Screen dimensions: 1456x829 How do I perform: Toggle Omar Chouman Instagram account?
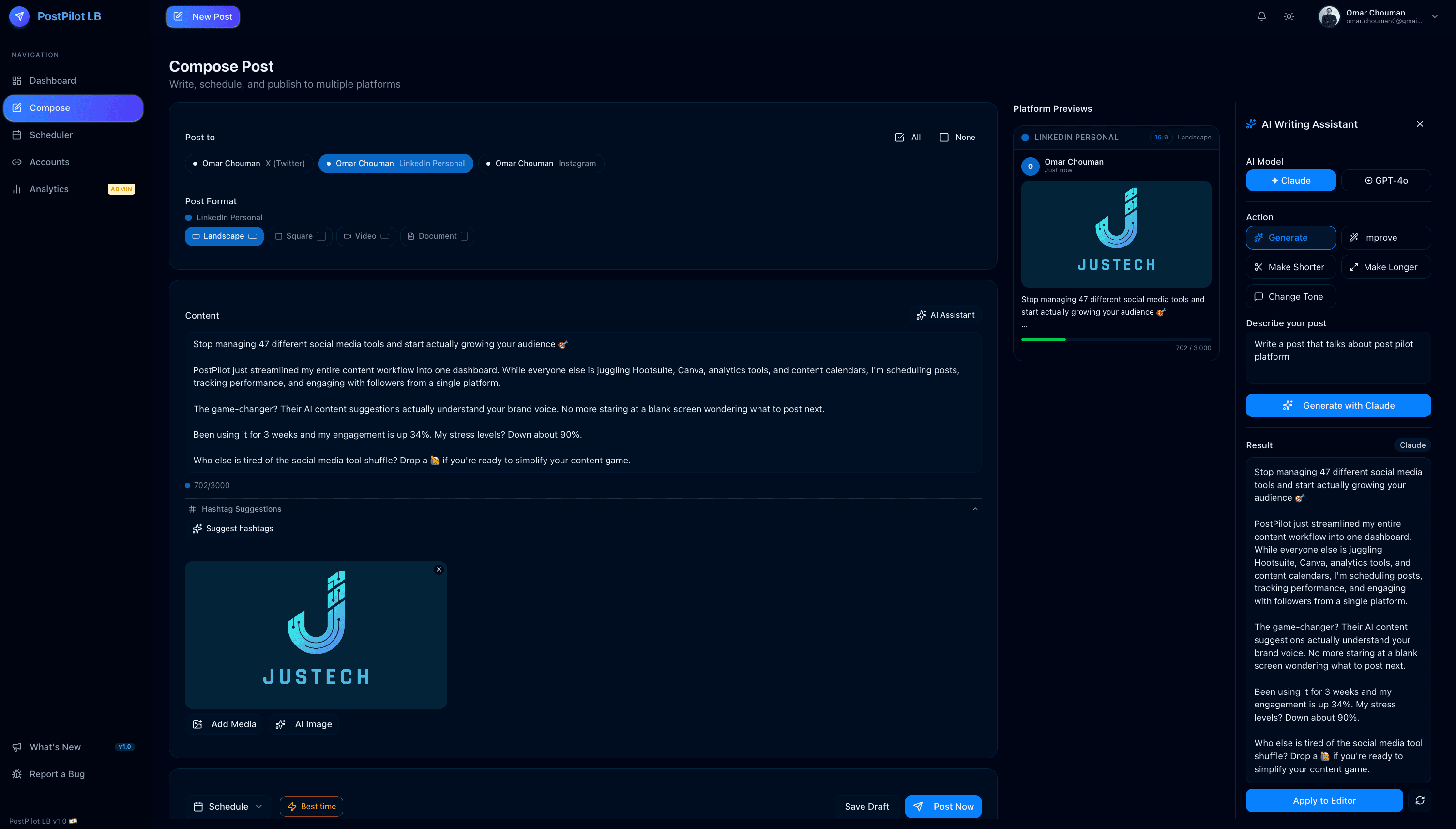[x=541, y=163]
